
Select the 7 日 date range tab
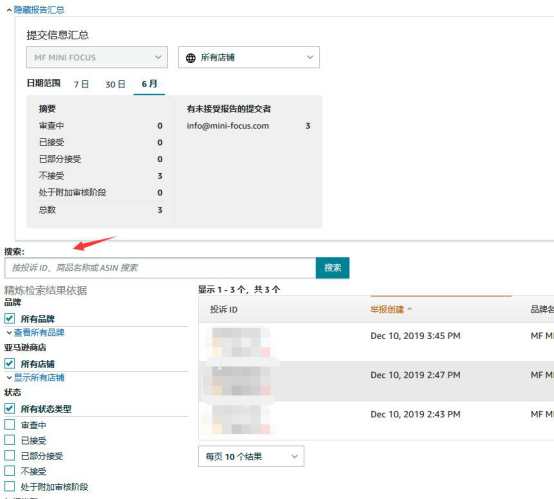coord(81,84)
